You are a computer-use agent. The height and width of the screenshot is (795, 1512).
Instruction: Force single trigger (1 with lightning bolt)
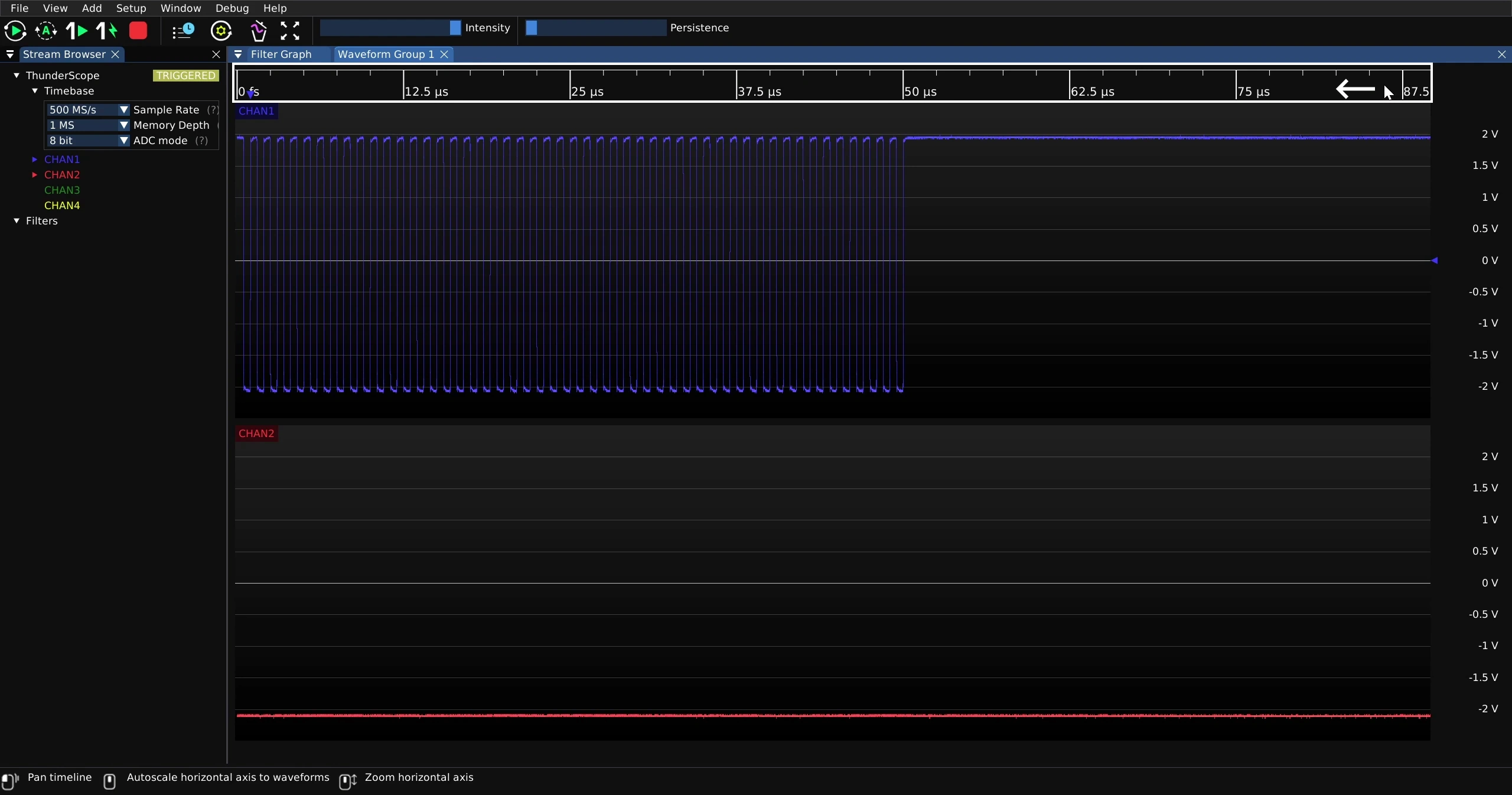coord(107,31)
